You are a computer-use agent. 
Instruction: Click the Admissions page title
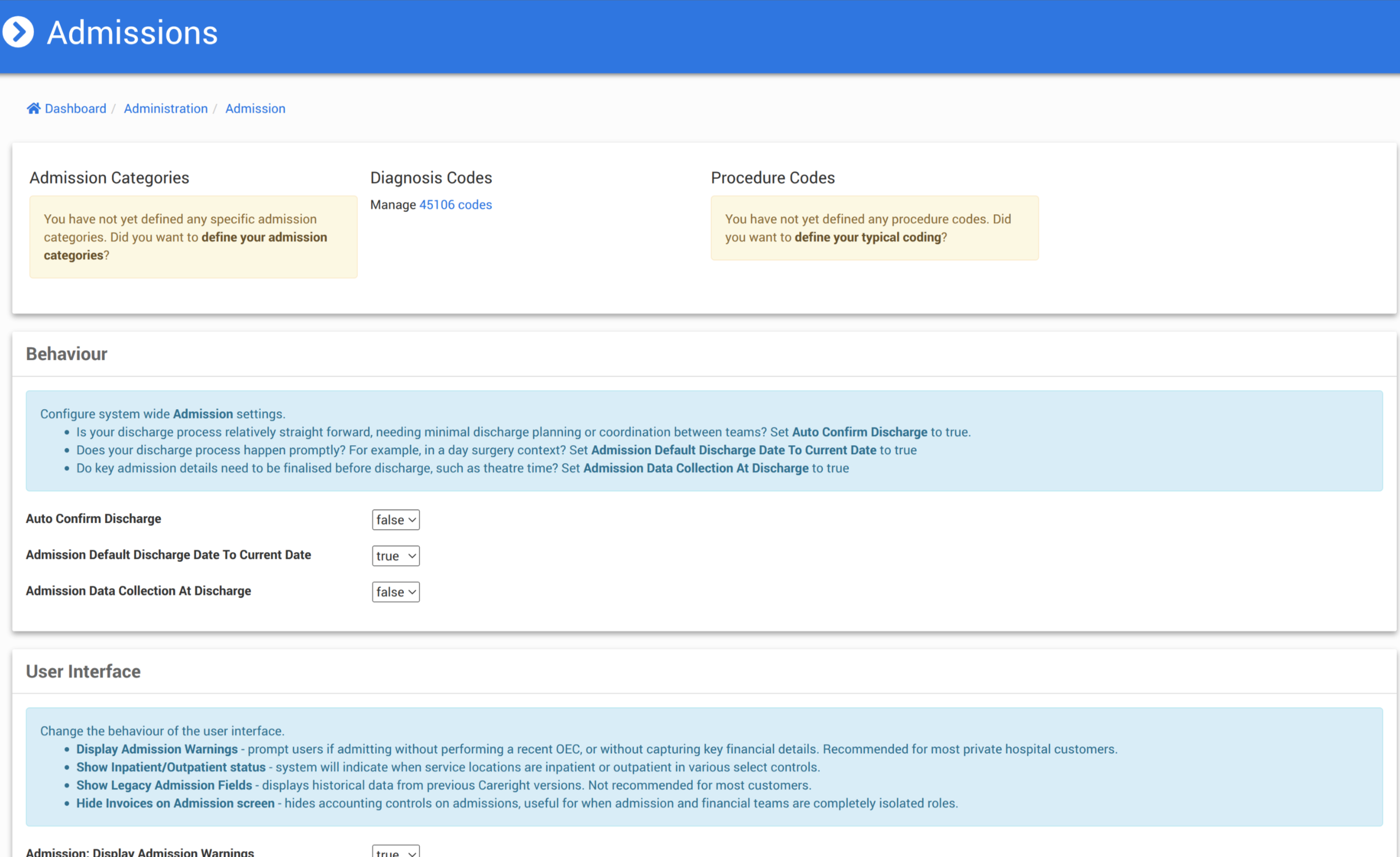[133, 32]
